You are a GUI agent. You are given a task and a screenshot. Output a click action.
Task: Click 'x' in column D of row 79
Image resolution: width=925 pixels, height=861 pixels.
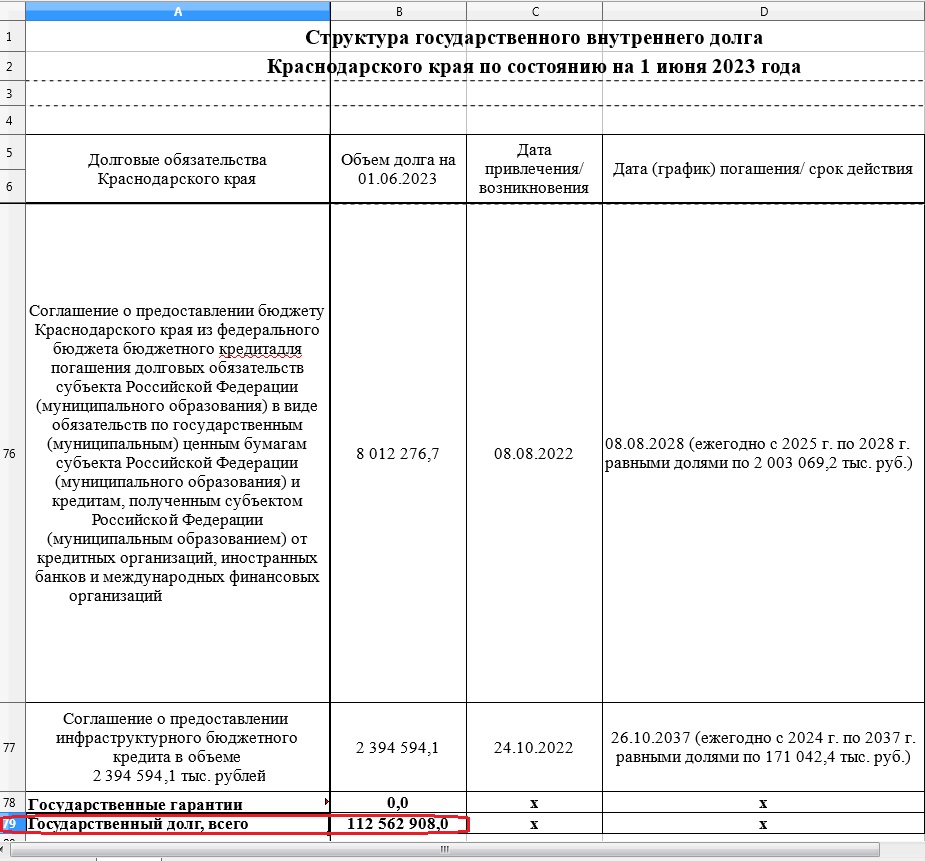point(763,823)
